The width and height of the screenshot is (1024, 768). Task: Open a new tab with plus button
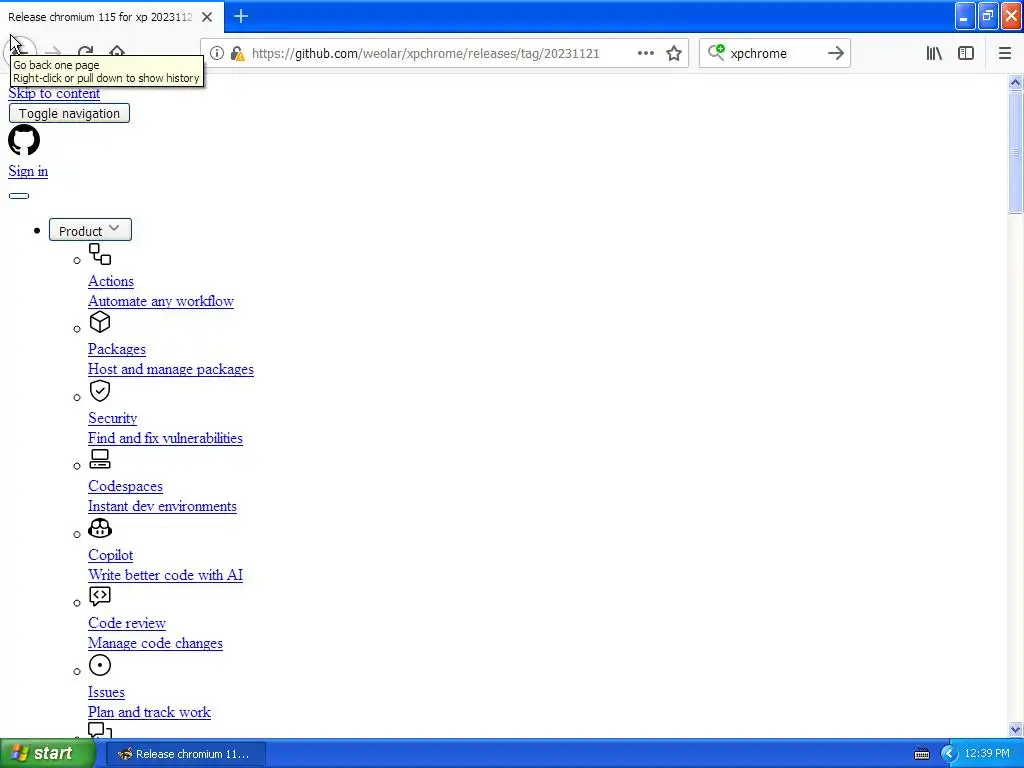click(x=241, y=16)
